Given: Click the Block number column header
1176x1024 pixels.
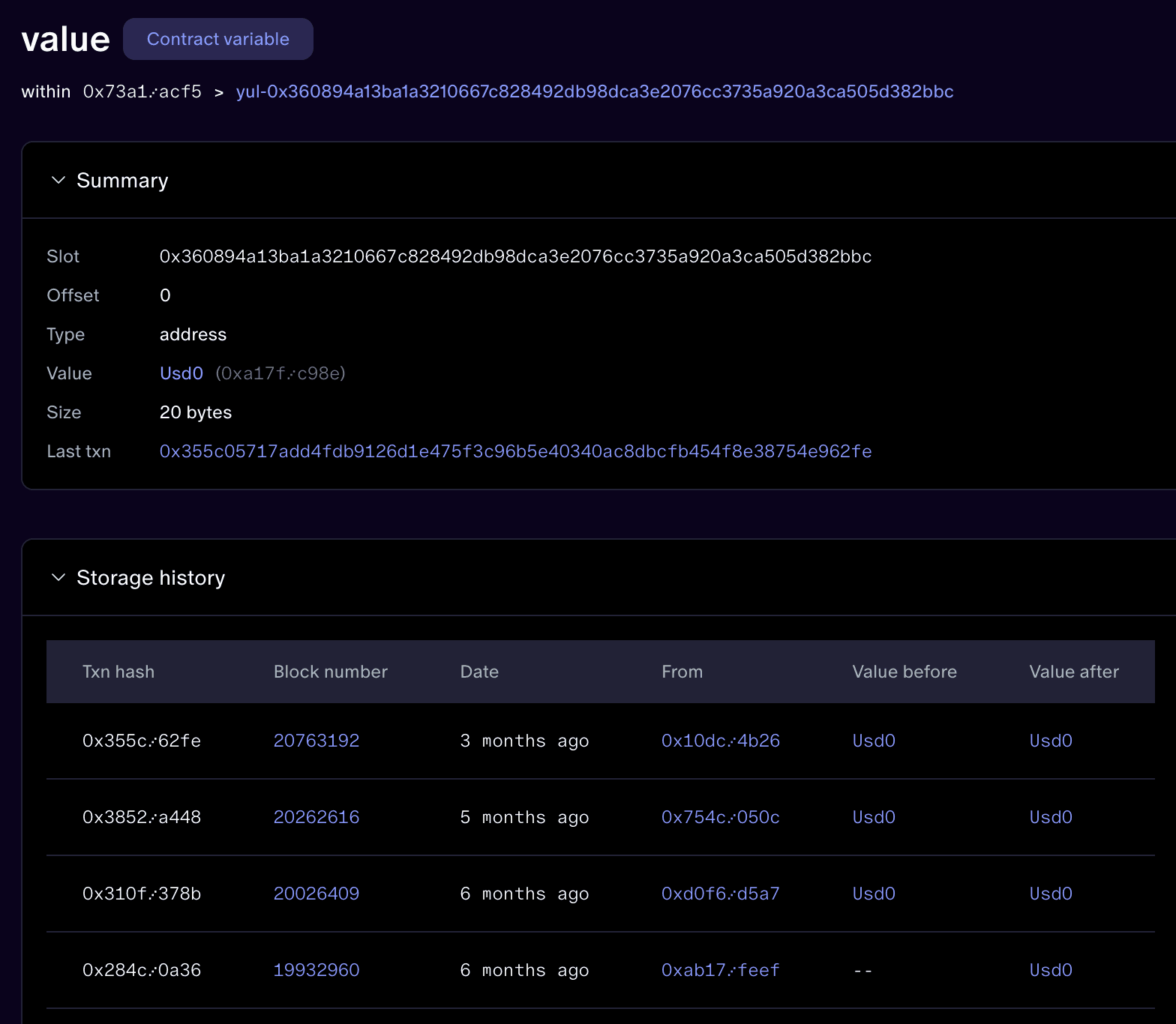Looking at the screenshot, I should [x=330, y=672].
